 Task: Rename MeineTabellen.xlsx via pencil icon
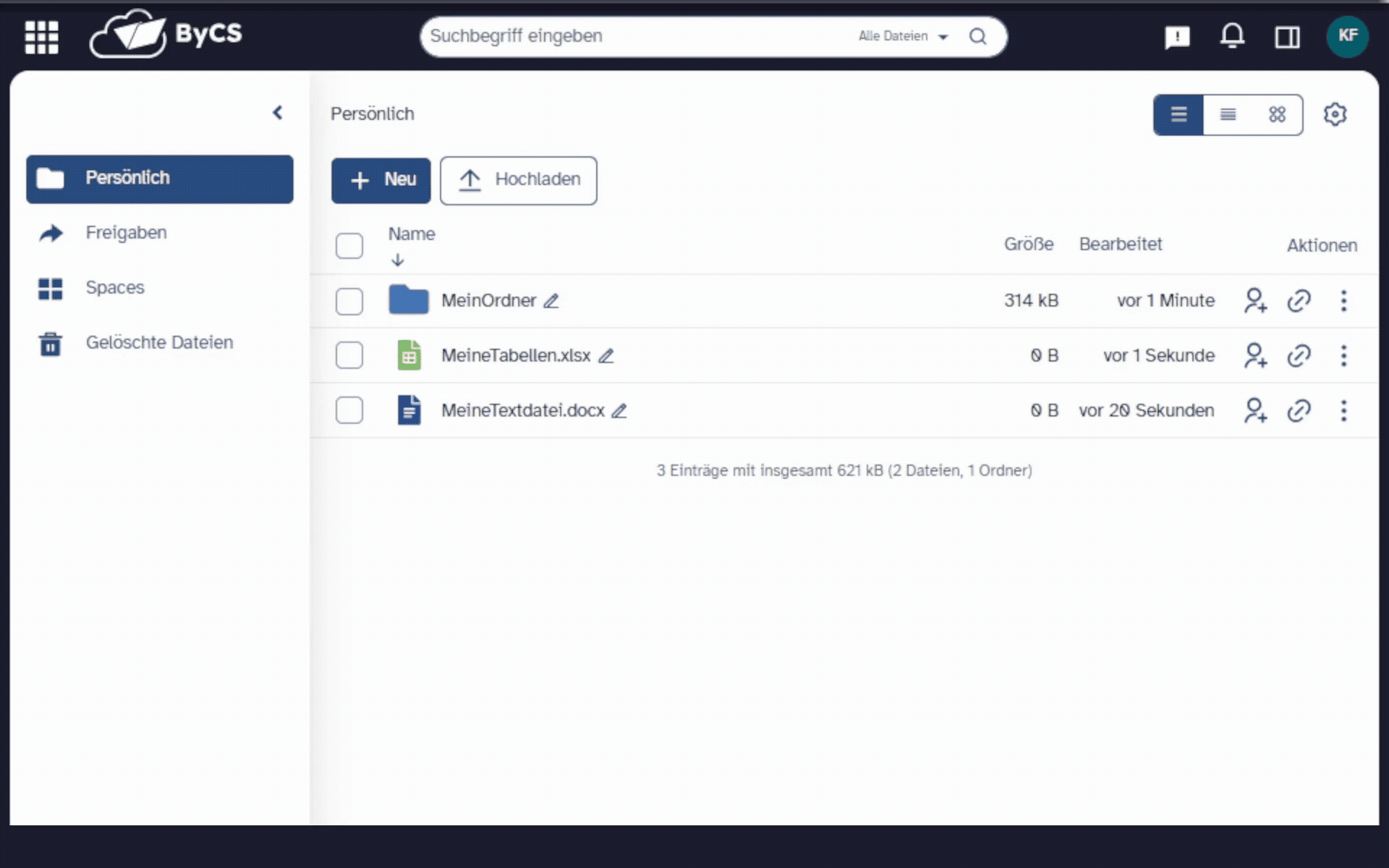[x=606, y=356]
